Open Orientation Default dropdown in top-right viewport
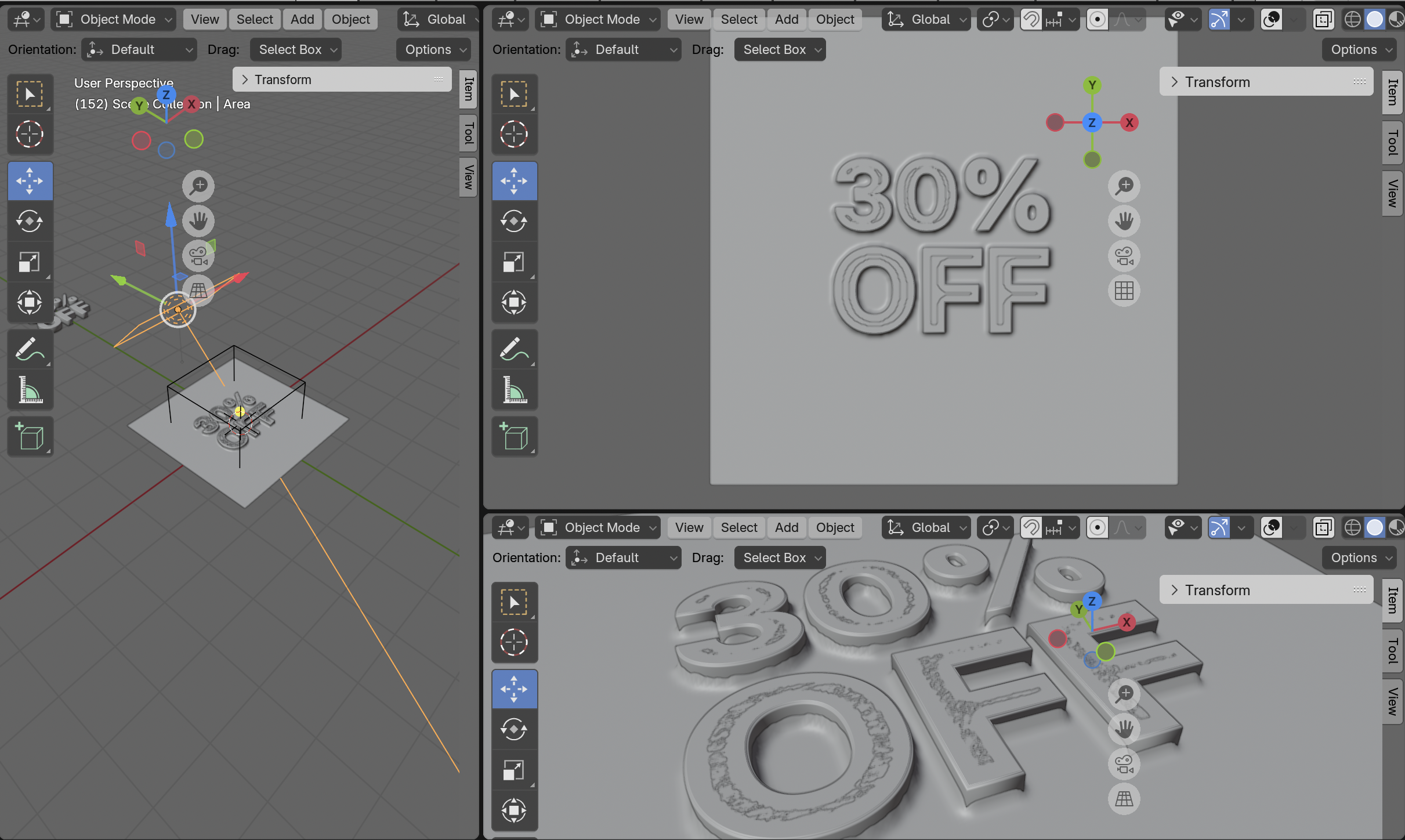The height and width of the screenshot is (840, 1405). (x=623, y=50)
